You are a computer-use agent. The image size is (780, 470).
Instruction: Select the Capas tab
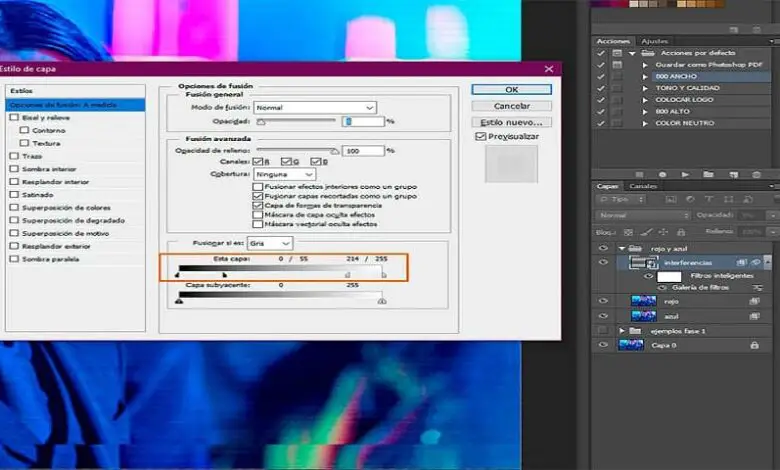(607, 186)
